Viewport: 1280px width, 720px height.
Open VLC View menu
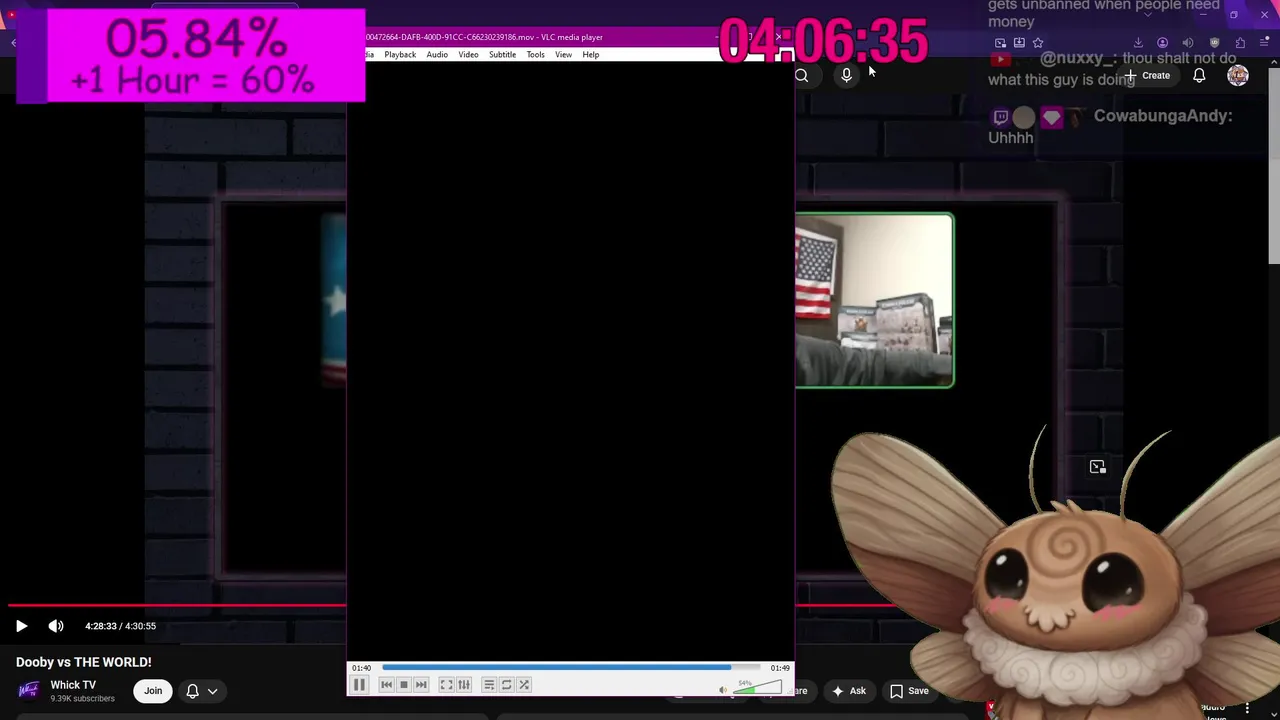coord(563,55)
